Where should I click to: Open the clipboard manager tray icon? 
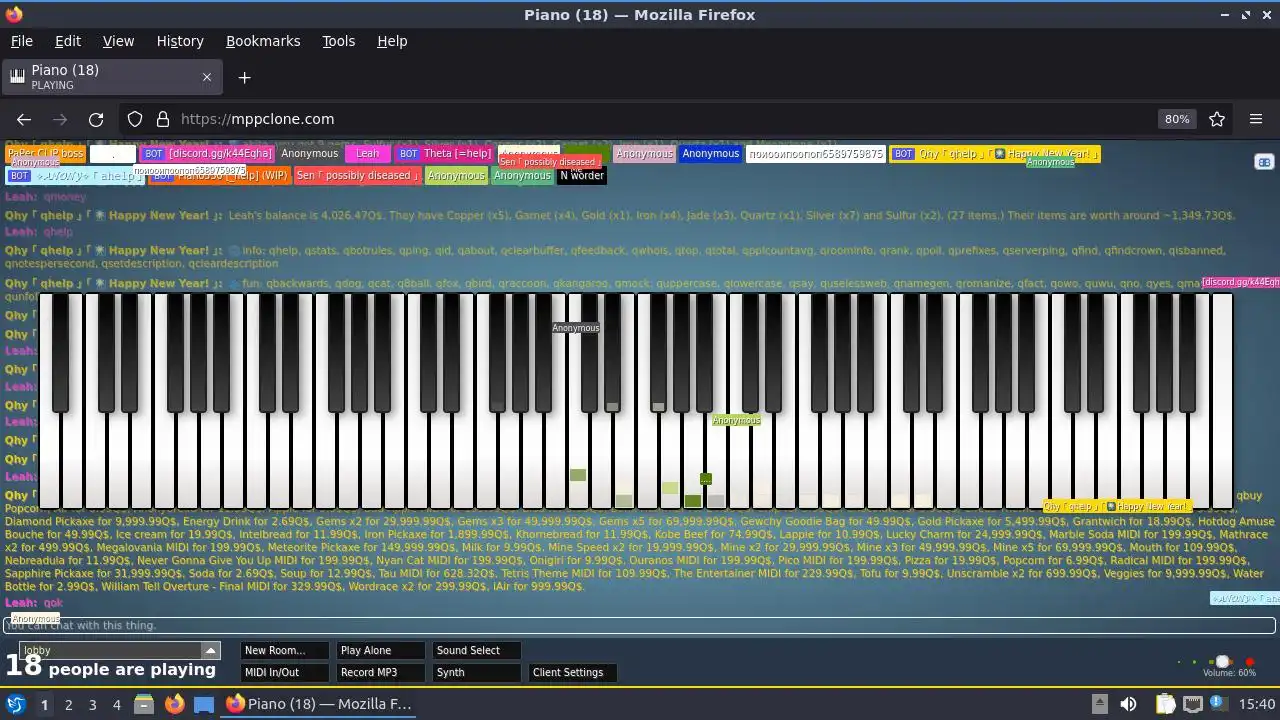pyautogui.click(x=1165, y=704)
